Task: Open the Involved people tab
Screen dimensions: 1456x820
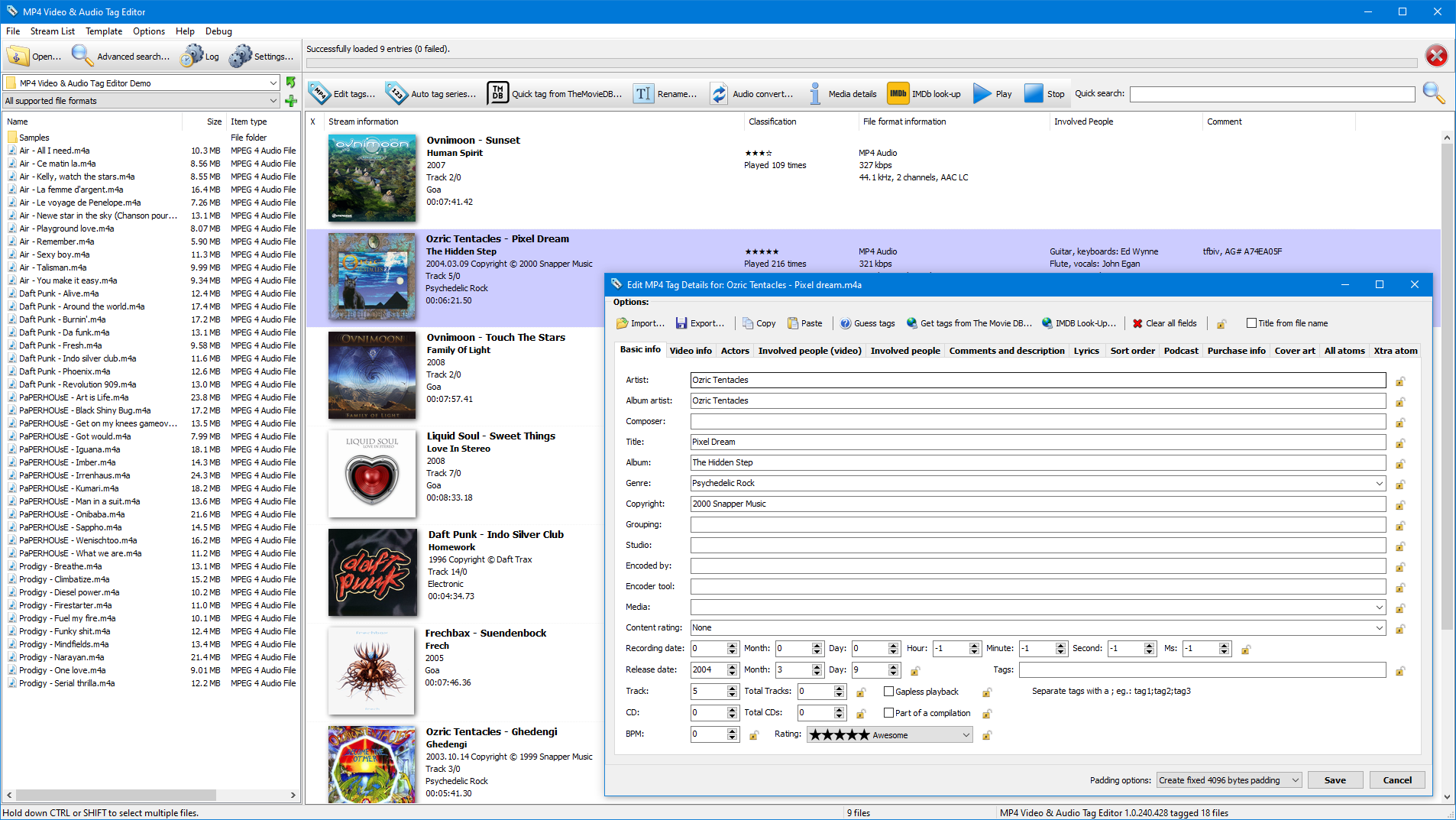Action: pos(905,351)
